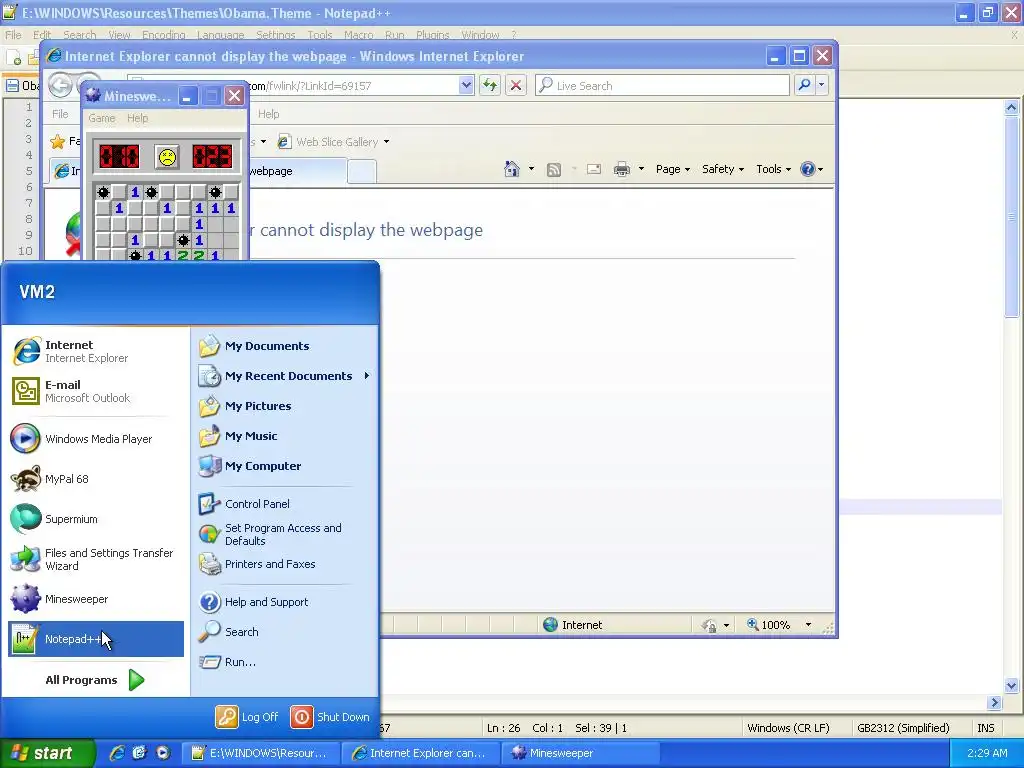
Task: Click the taskbar clock showing 2:29 AM
Action: tap(987, 753)
